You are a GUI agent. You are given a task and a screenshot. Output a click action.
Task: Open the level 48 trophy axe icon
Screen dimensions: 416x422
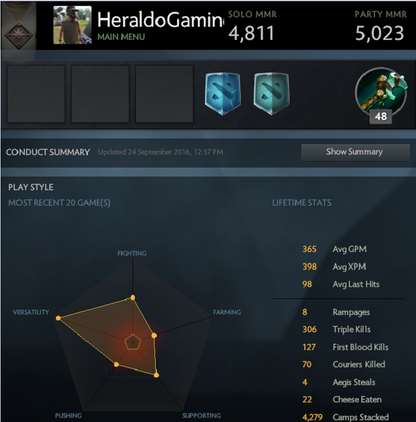[x=381, y=92]
